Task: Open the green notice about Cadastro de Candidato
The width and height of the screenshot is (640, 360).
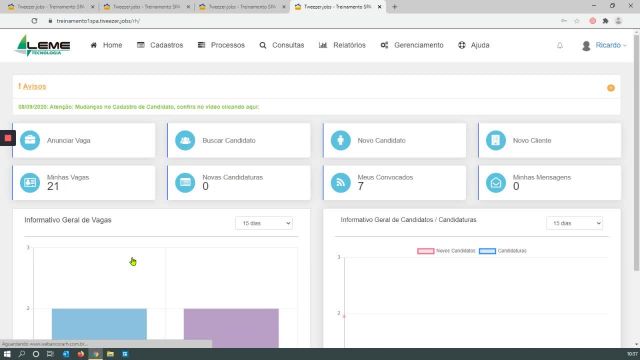Action: pyautogui.click(x=139, y=107)
